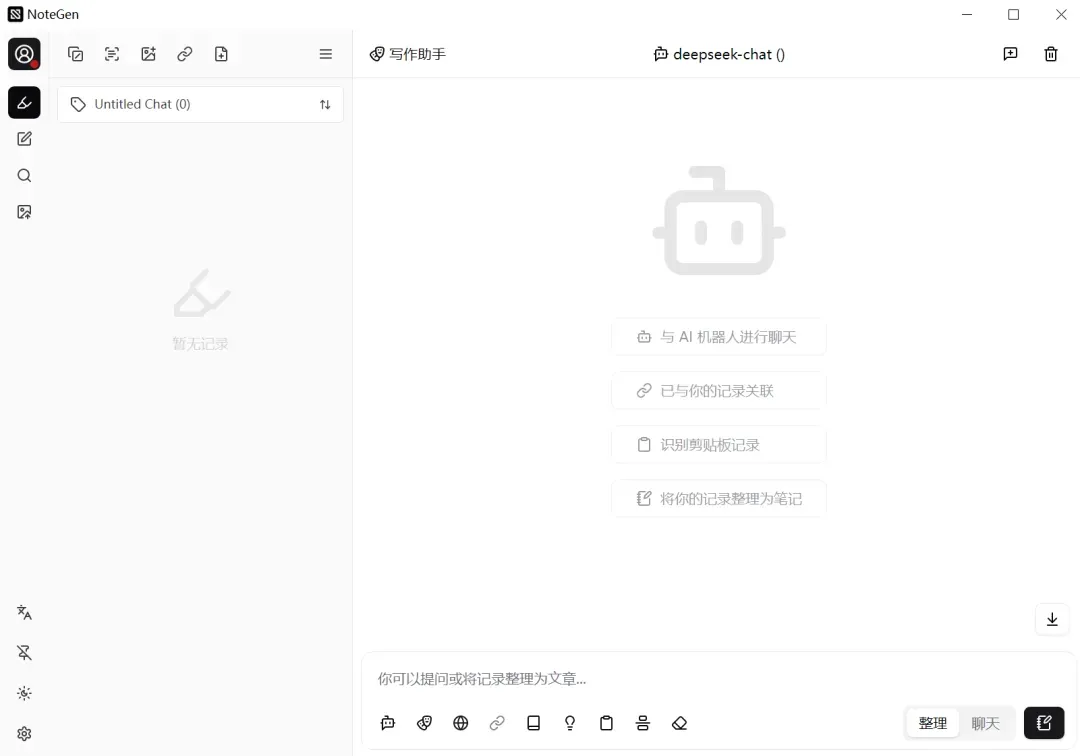Submit using the black organize-note button
The height and width of the screenshot is (756, 1080).
pyautogui.click(x=1044, y=724)
